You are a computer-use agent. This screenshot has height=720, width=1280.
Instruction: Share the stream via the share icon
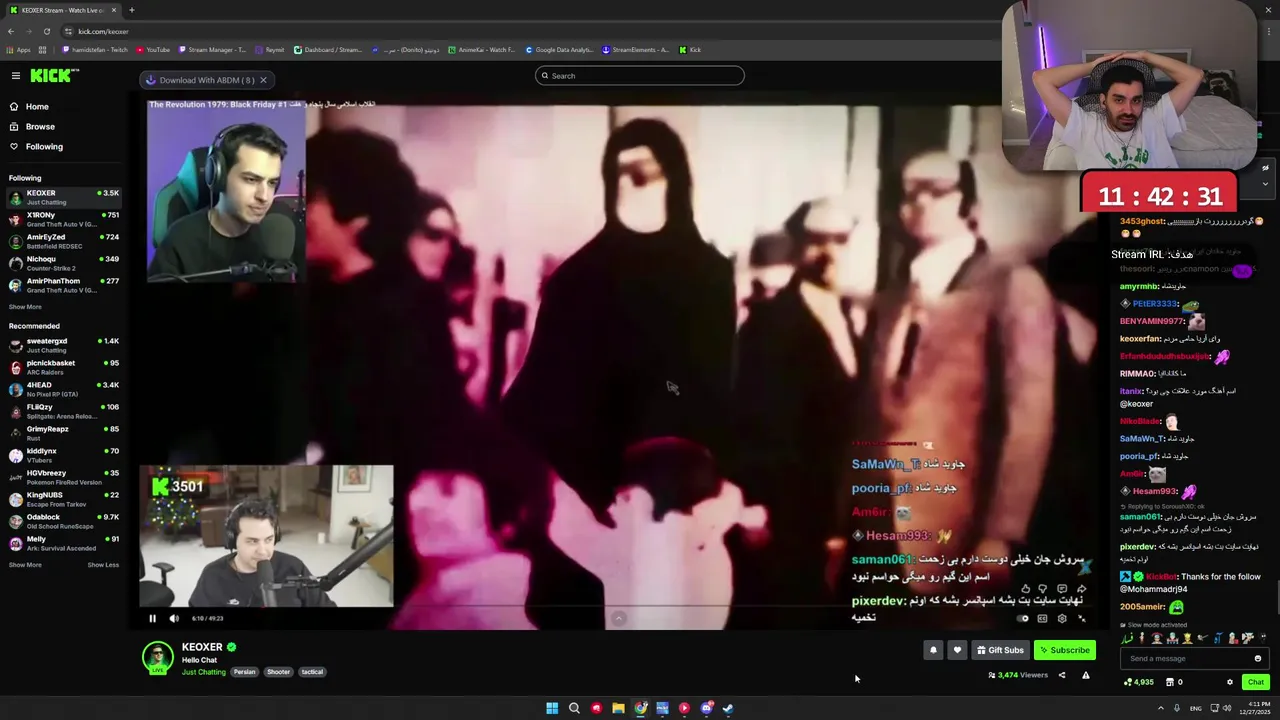(x=1062, y=675)
